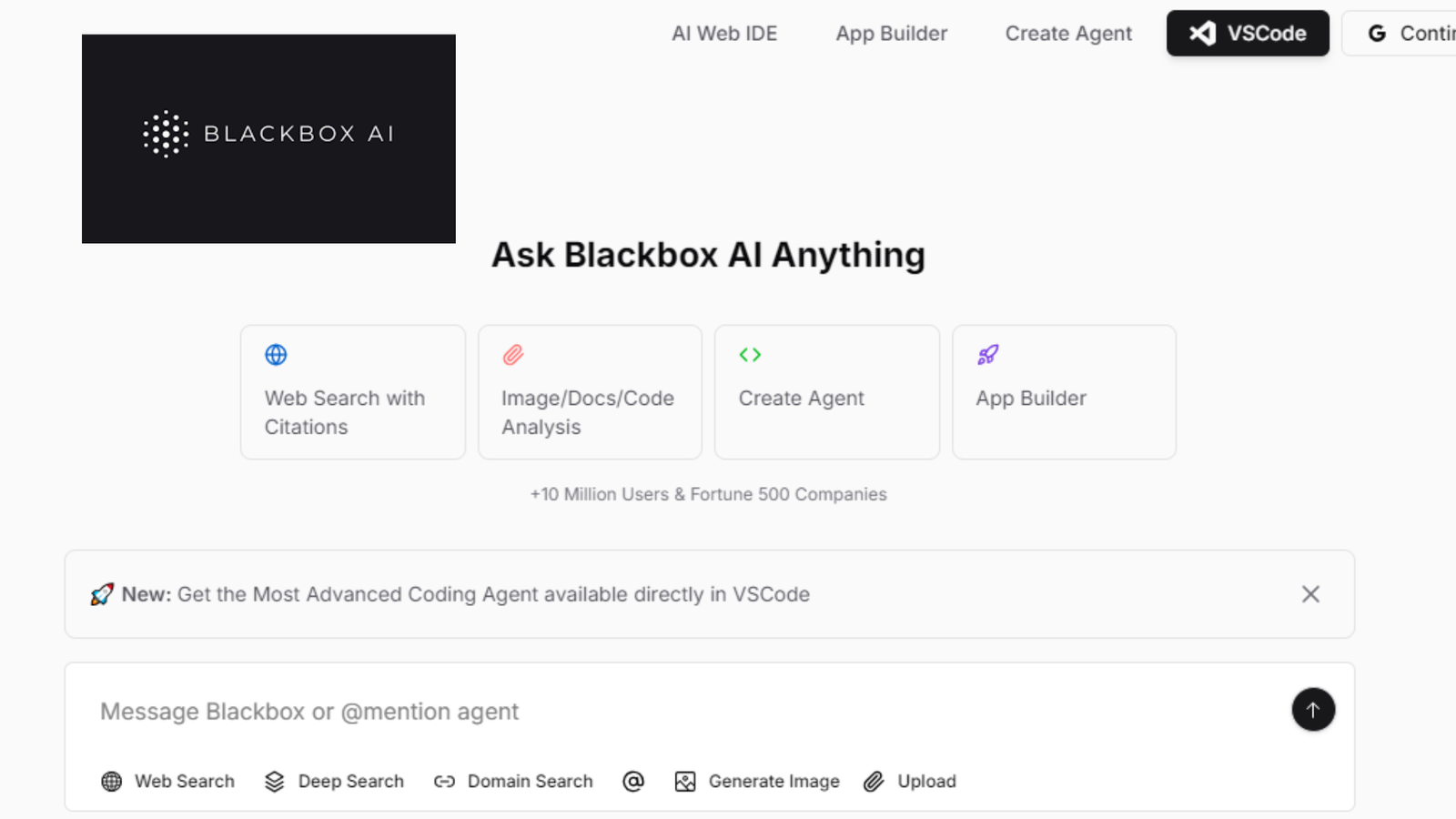The image size is (1456, 819).
Task: Toggle Web Search below the message box
Action: (x=168, y=781)
